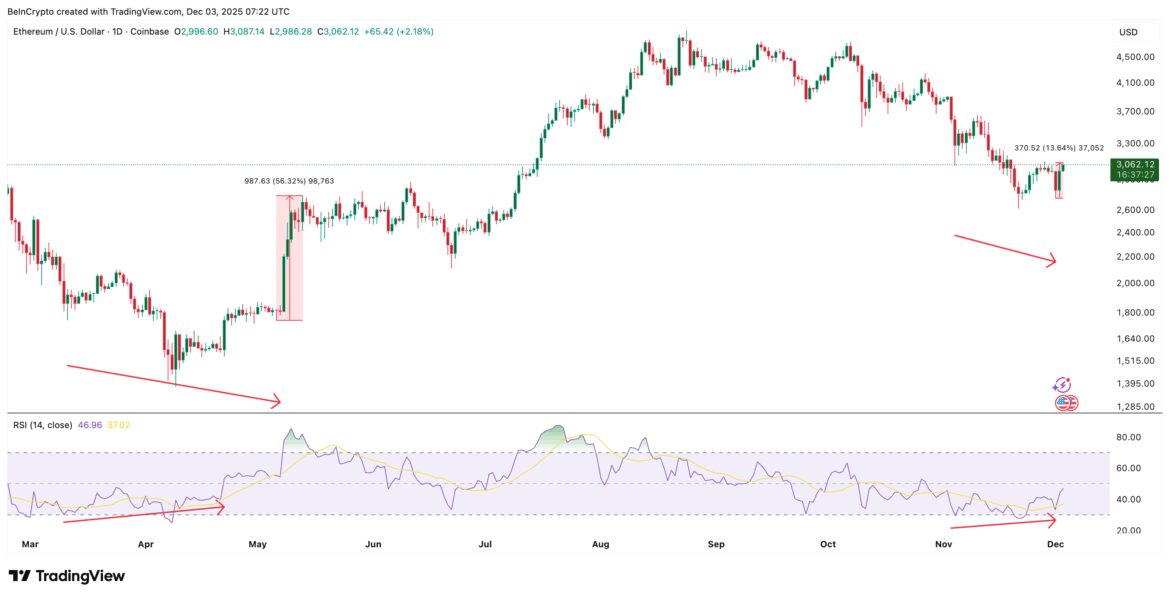Image resolution: width=1170 pixels, height=598 pixels.
Task: Click the 4,500.00 level on the price axis
Action: [x=1136, y=57]
